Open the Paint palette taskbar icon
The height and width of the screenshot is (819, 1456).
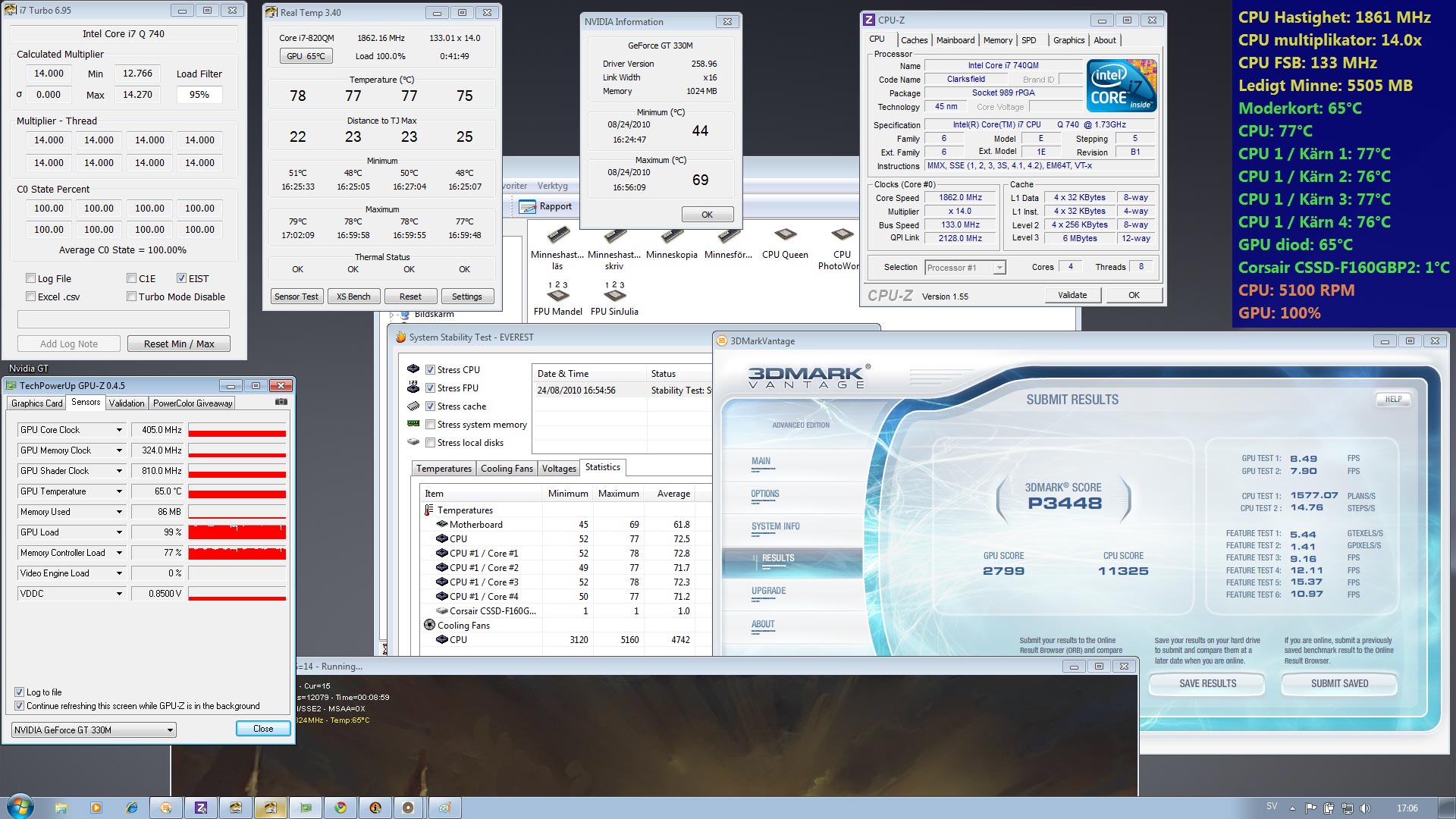[445, 808]
